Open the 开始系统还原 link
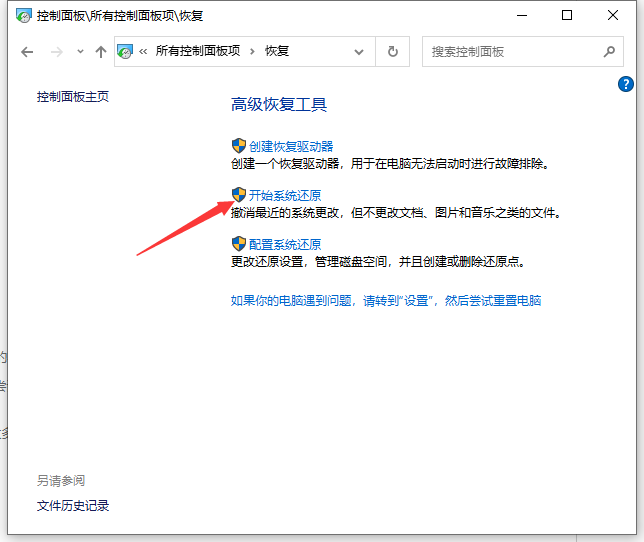Viewport: 644px width, 542px height. (285, 195)
